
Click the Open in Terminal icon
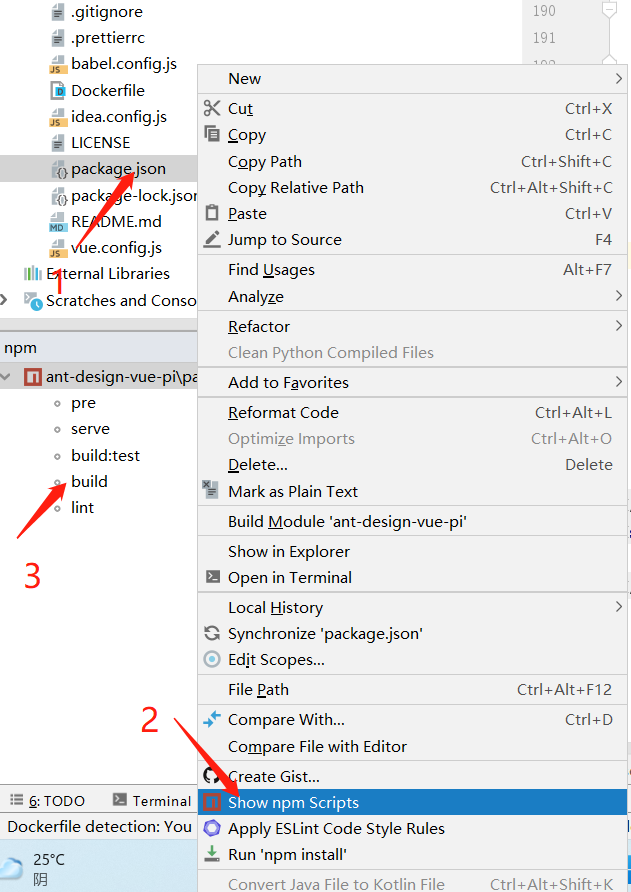click(x=212, y=577)
